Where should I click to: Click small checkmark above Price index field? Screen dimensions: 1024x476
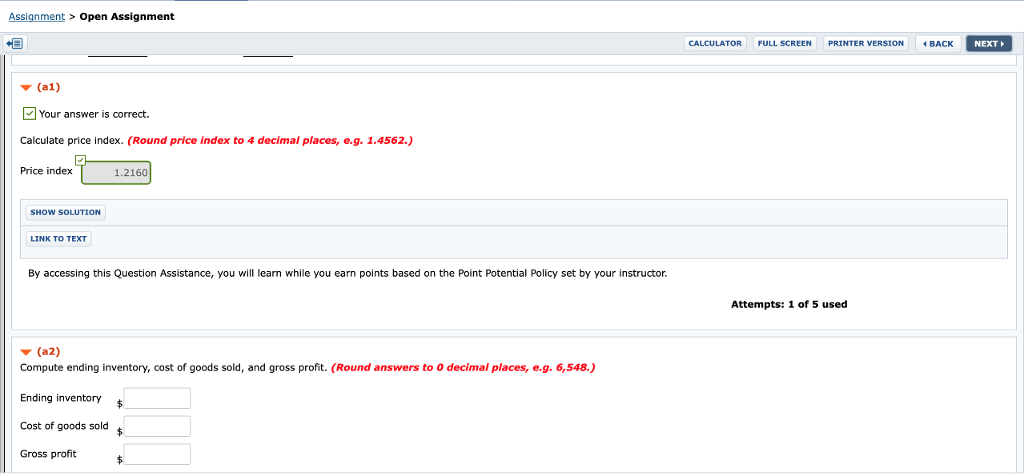point(80,160)
